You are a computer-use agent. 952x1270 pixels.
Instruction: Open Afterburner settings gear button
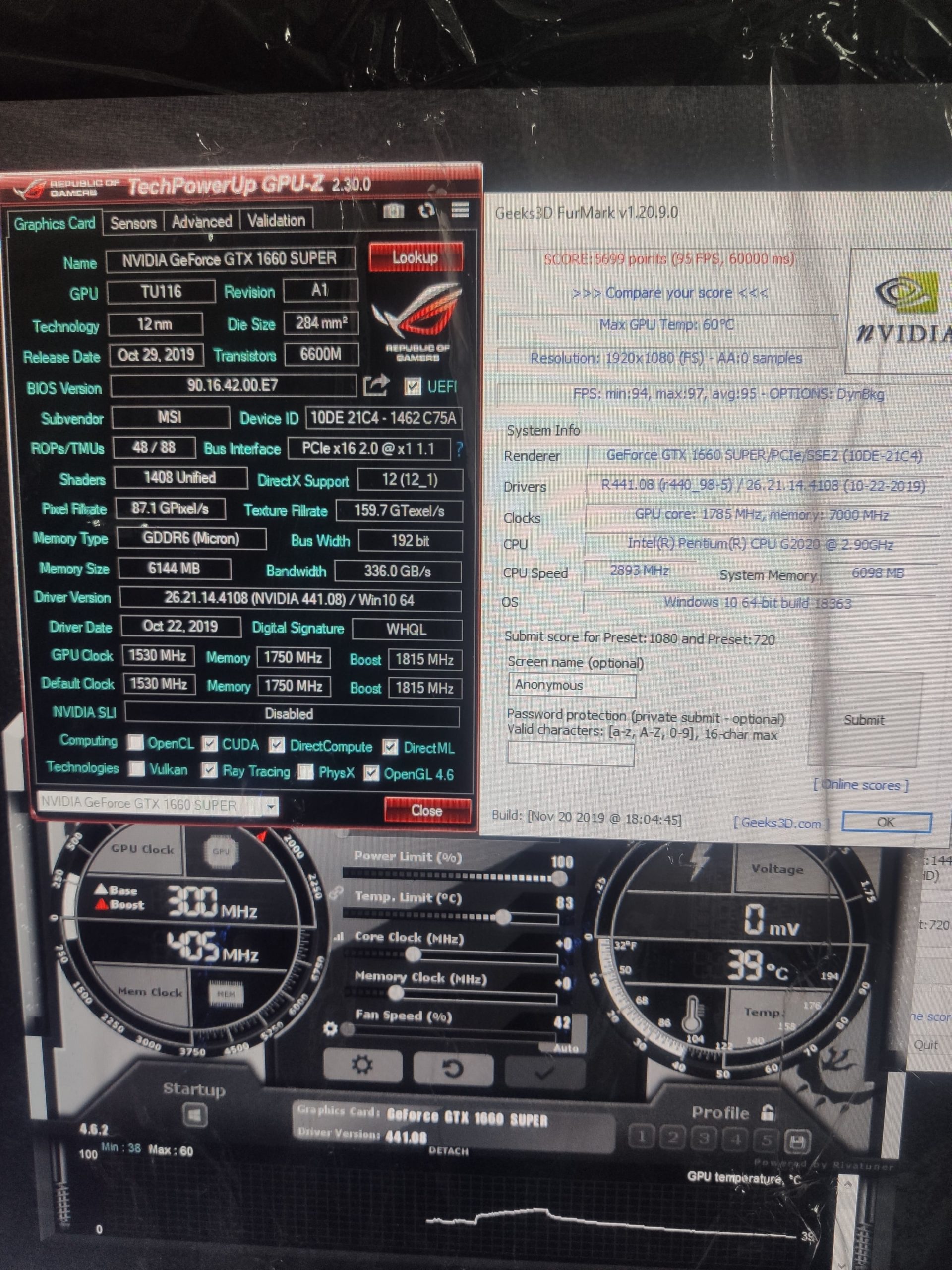coord(362,1065)
